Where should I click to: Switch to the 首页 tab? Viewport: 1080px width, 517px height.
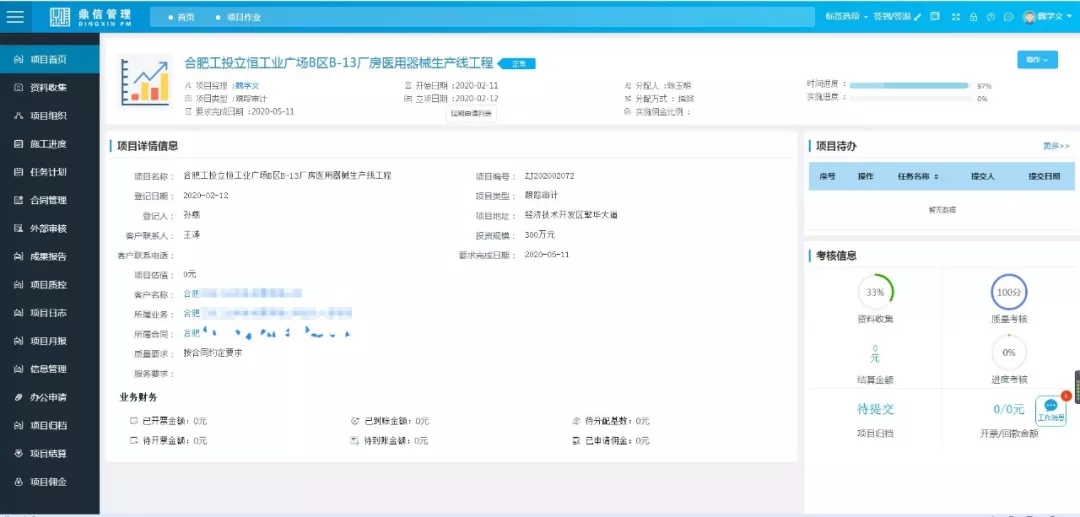[182, 17]
